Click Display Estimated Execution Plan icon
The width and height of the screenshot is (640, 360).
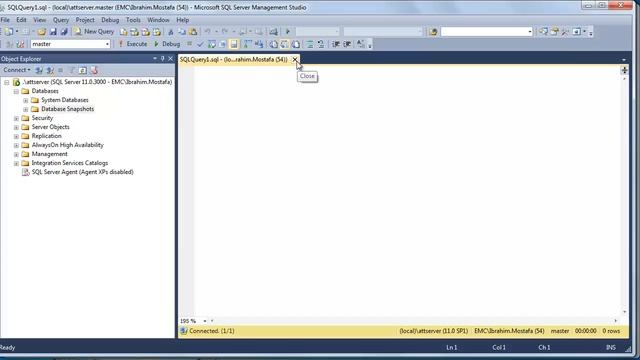(211, 44)
